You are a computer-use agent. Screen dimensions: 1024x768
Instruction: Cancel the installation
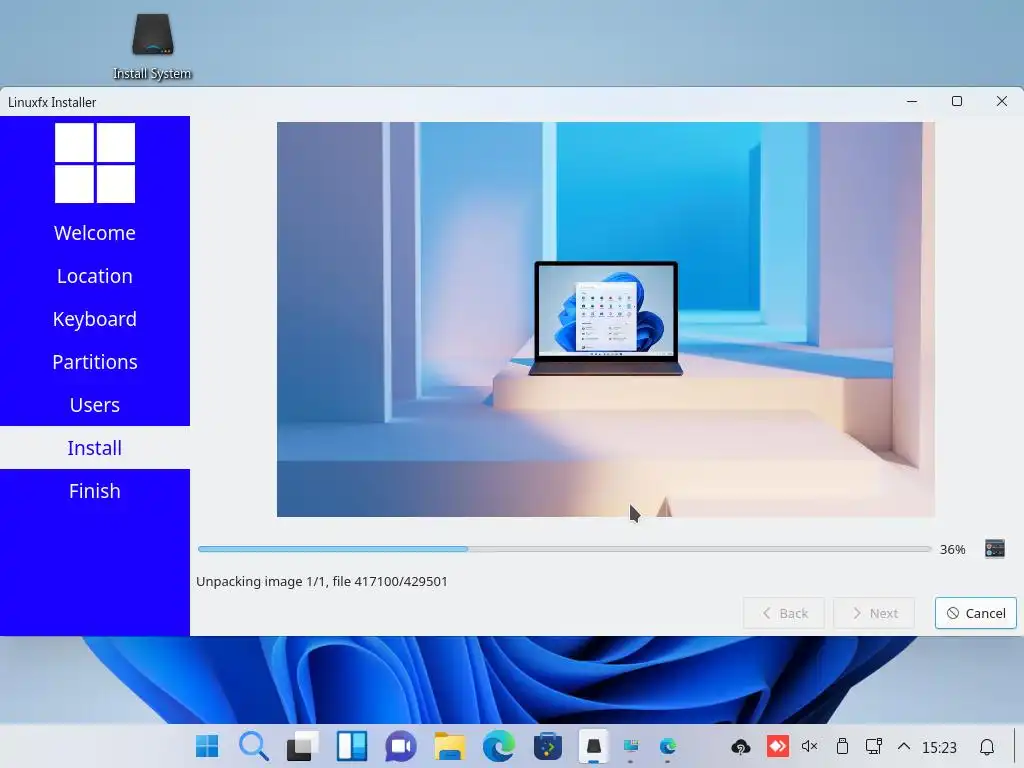click(976, 613)
